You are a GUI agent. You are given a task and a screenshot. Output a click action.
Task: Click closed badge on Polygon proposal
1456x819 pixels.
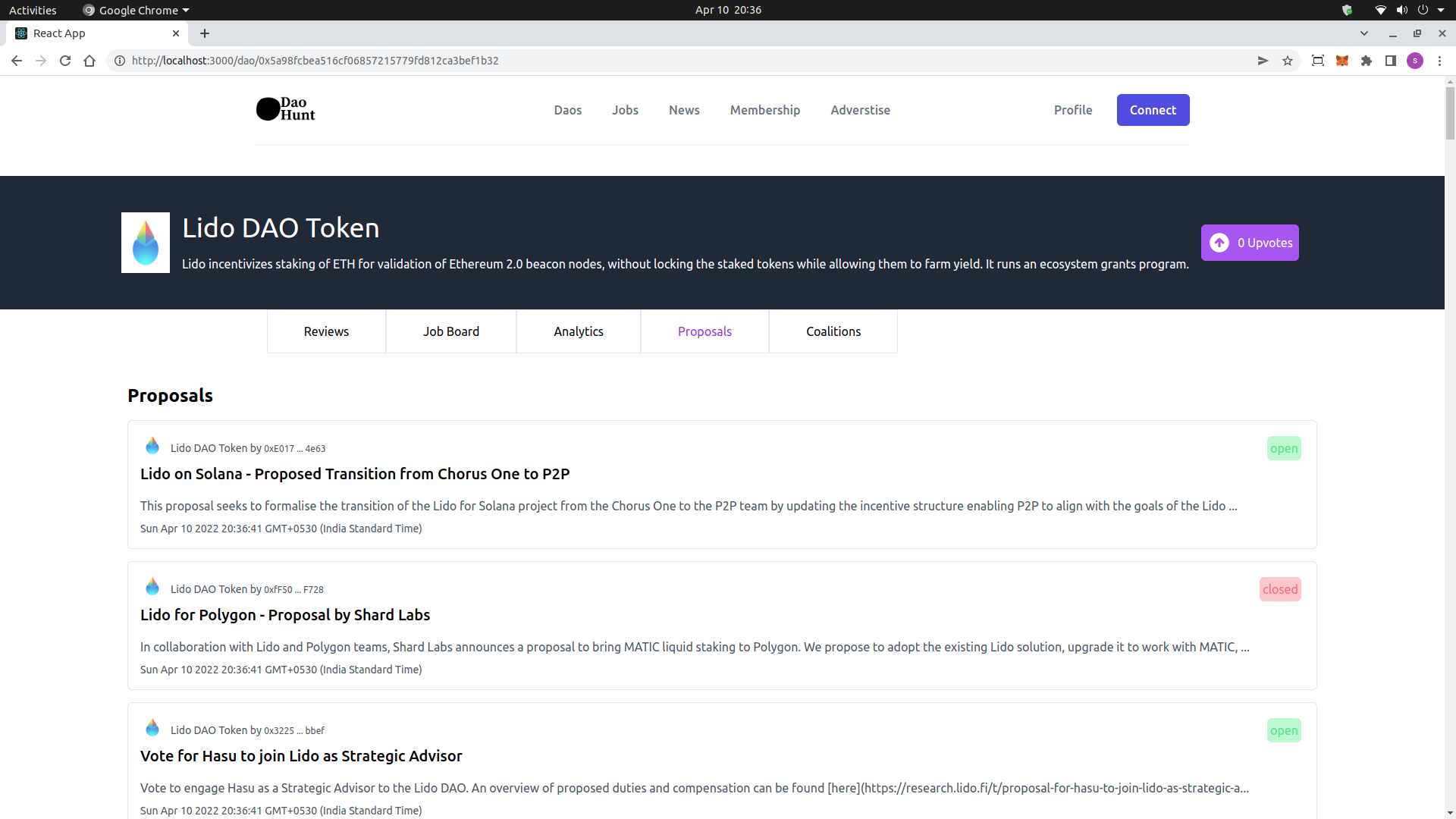(x=1280, y=589)
